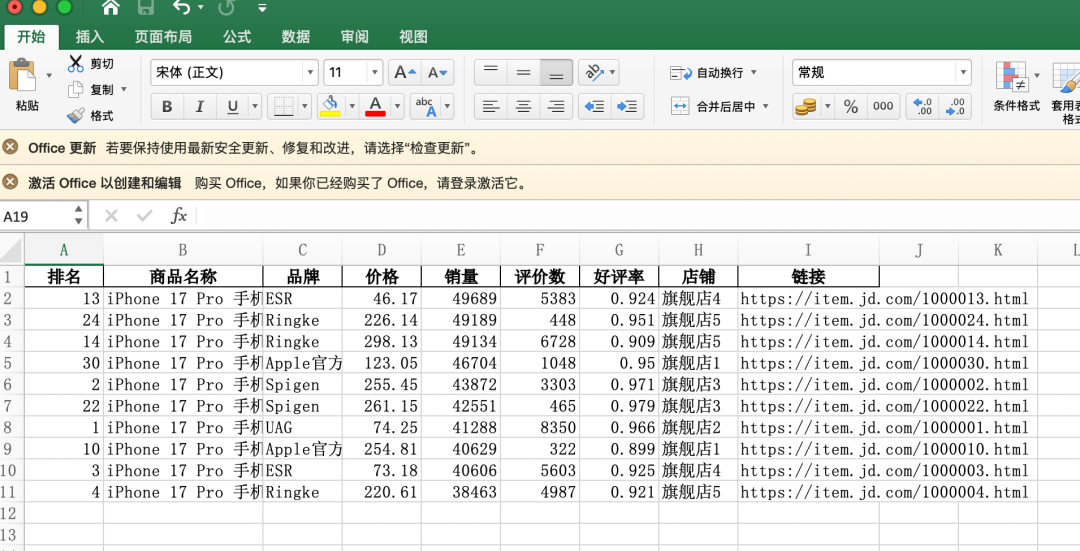Apply currency format with the coins icon
Viewport: 1080px width, 551px height.
[x=806, y=106]
